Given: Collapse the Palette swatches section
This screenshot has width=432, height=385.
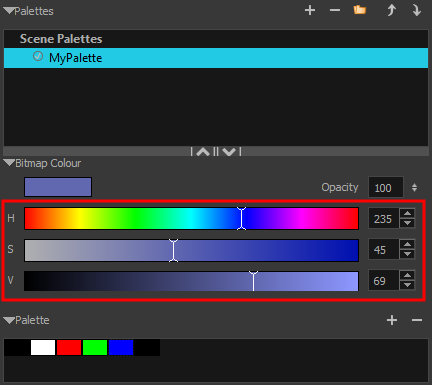Looking at the screenshot, I should click(9, 320).
